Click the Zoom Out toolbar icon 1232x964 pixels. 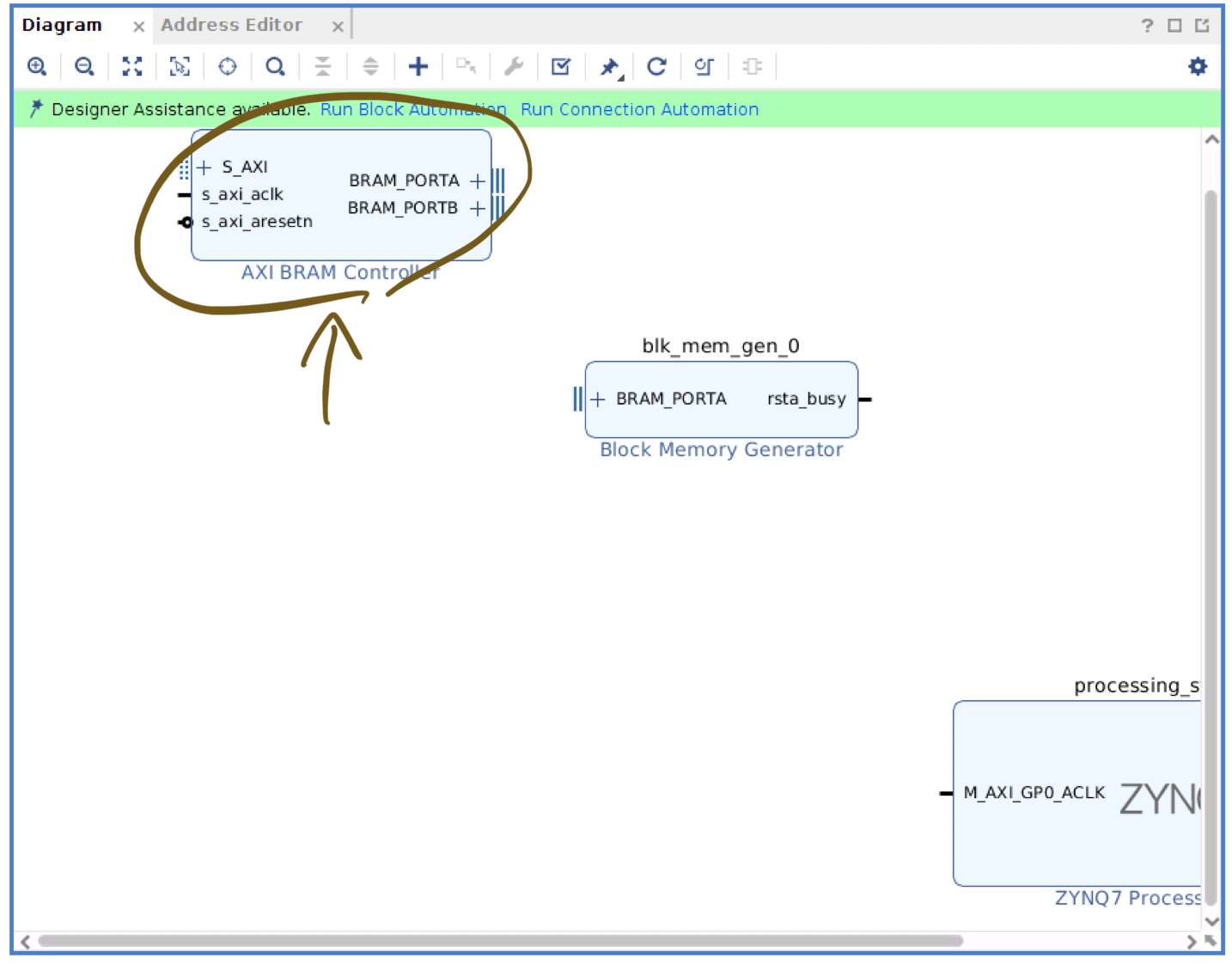[84, 66]
